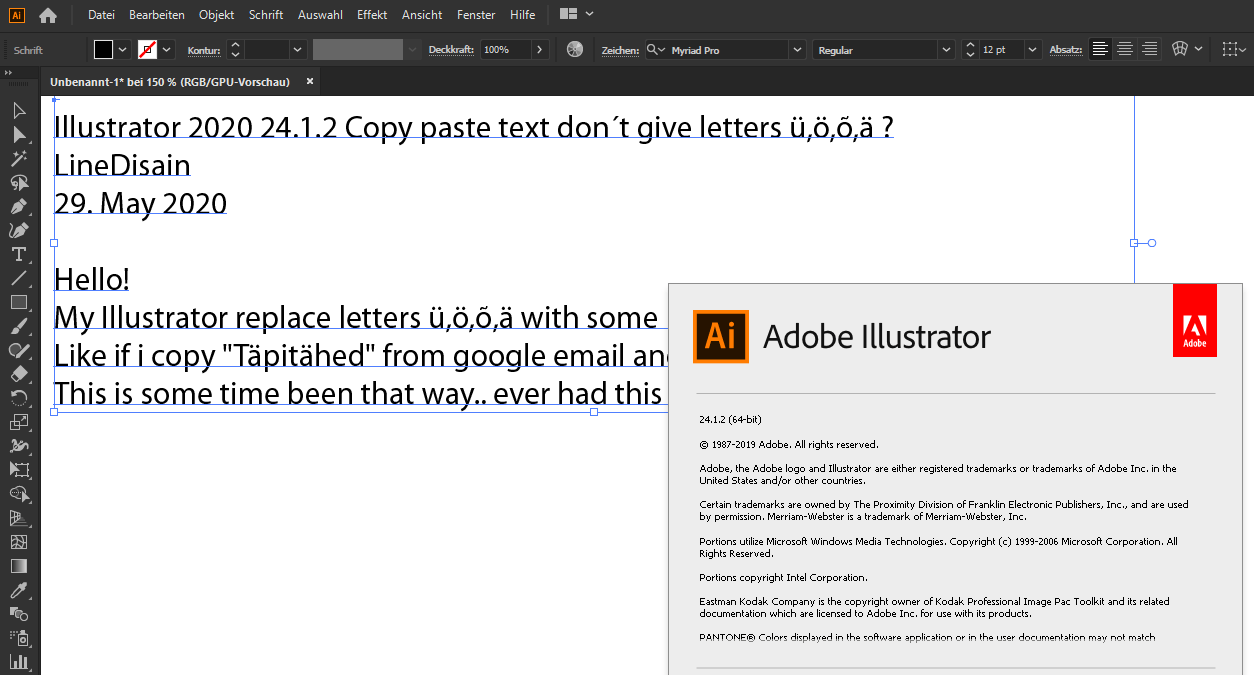The height and width of the screenshot is (675, 1254).
Task: Open the Schrift menu
Action: [x=265, y=14]
